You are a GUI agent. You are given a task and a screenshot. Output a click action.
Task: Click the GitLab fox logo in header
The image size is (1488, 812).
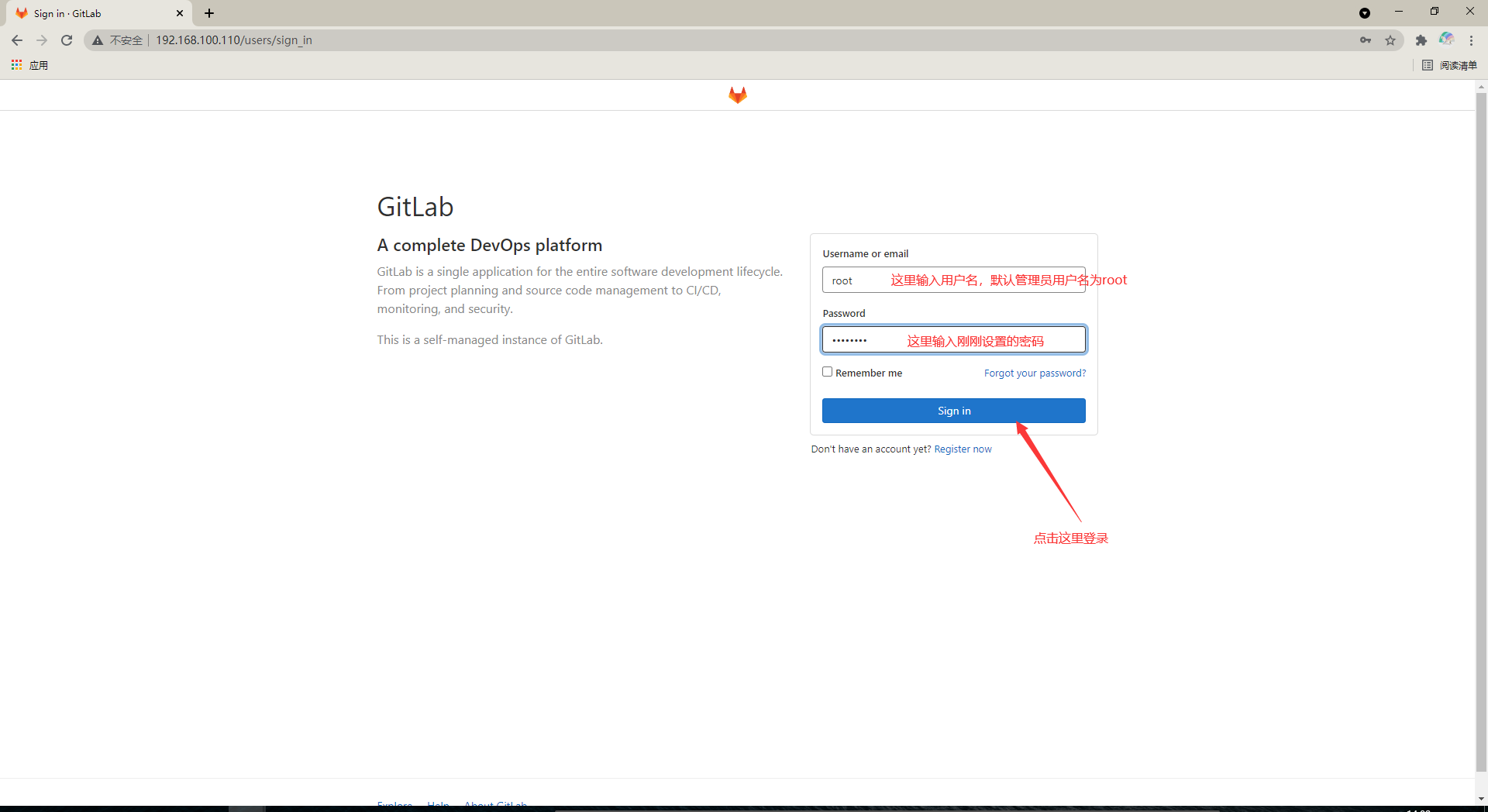[737, 95]
